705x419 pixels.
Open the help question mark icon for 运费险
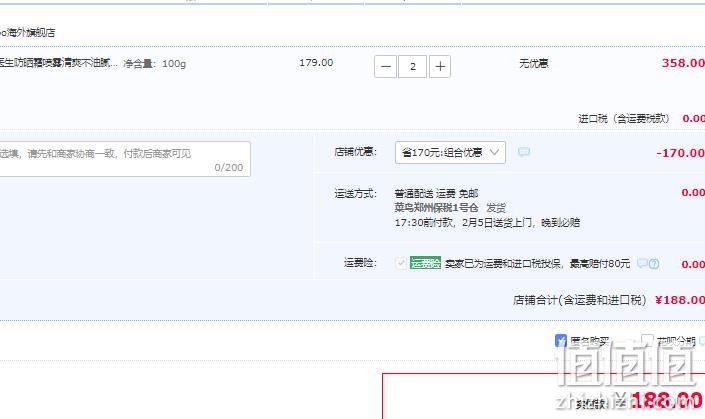(654, 264)
